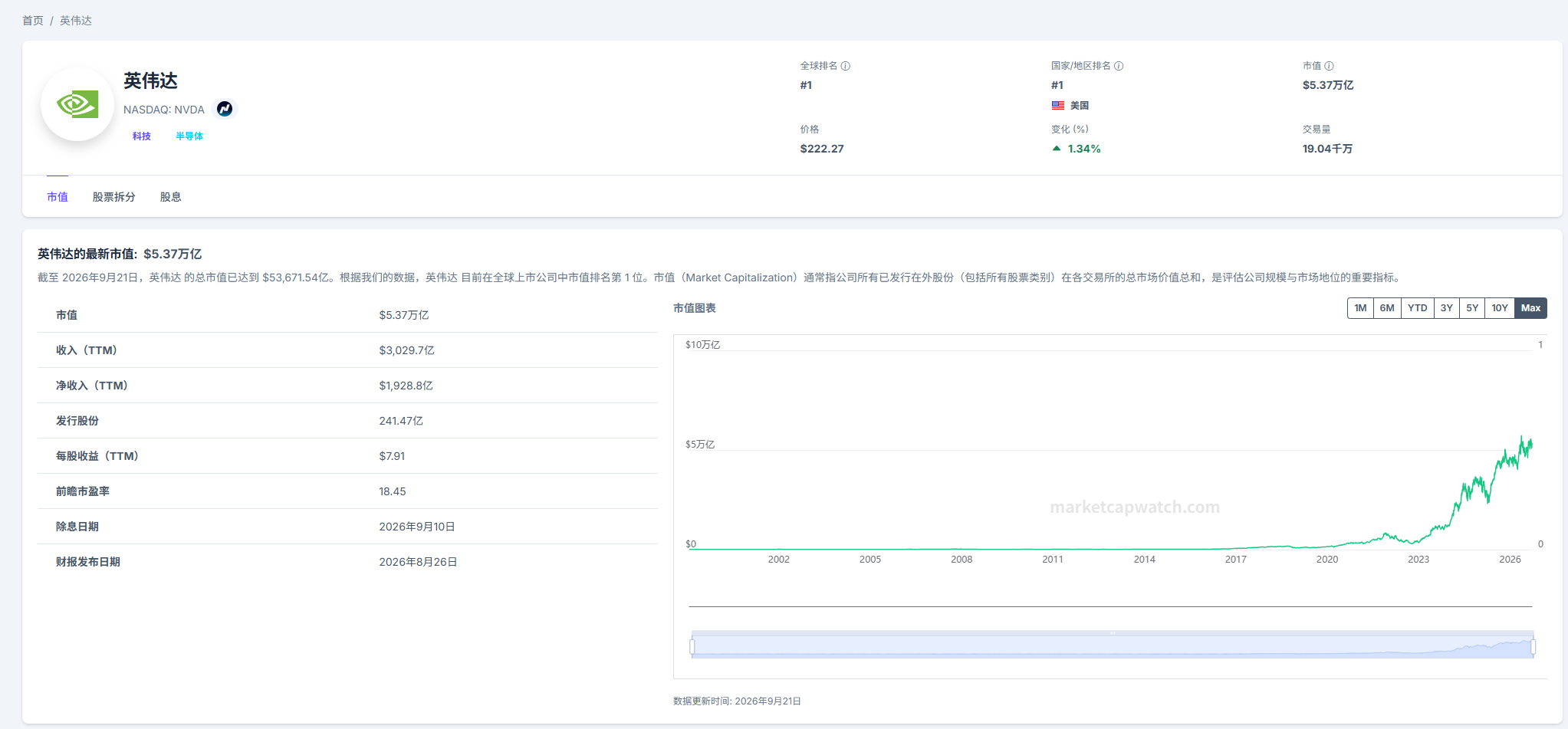Click the #1 value under 国家/地区排名
1568x729 pixels.
click(x=1057, y=85)
